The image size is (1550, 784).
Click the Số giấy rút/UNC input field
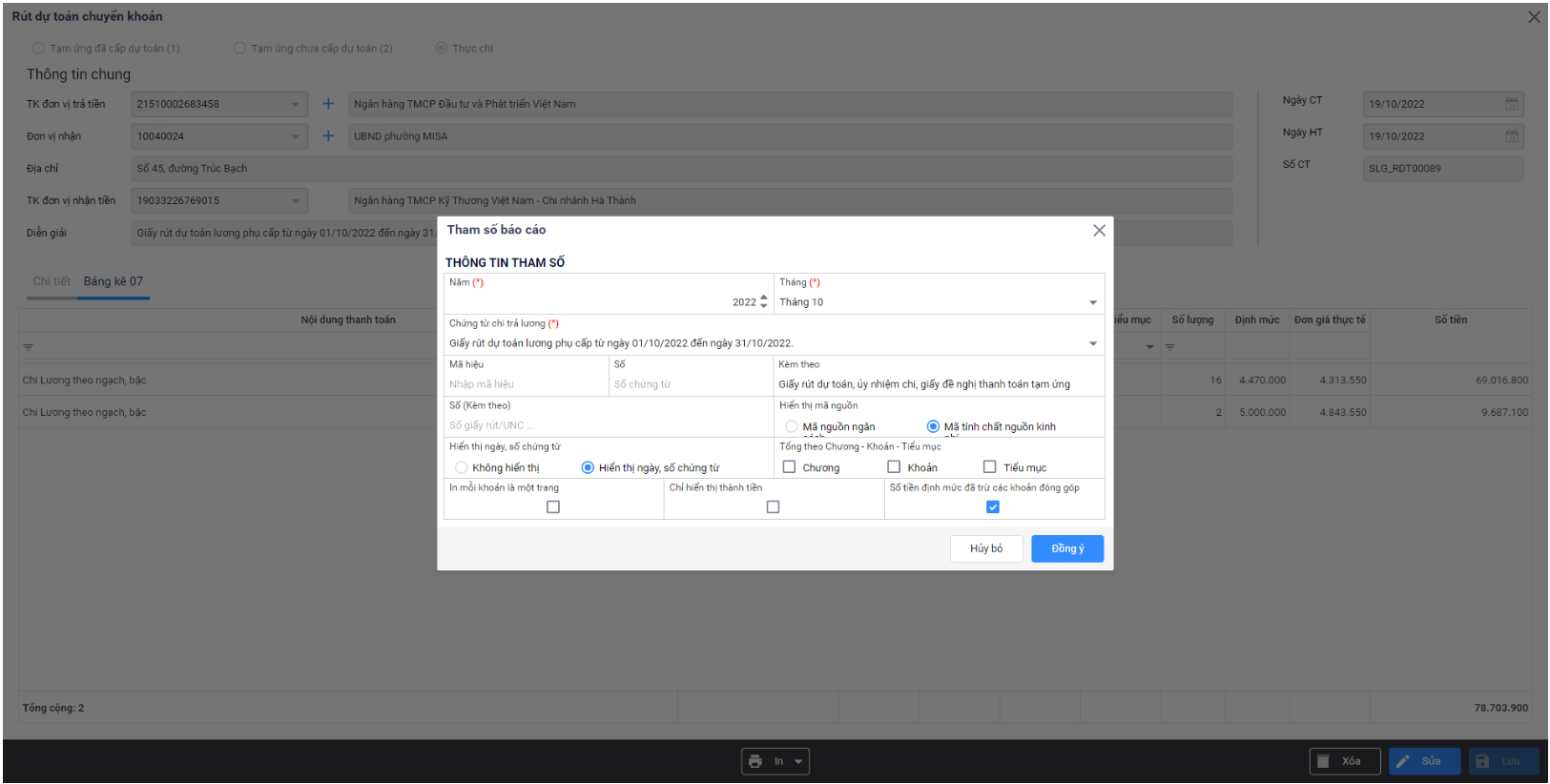point(609,425)
